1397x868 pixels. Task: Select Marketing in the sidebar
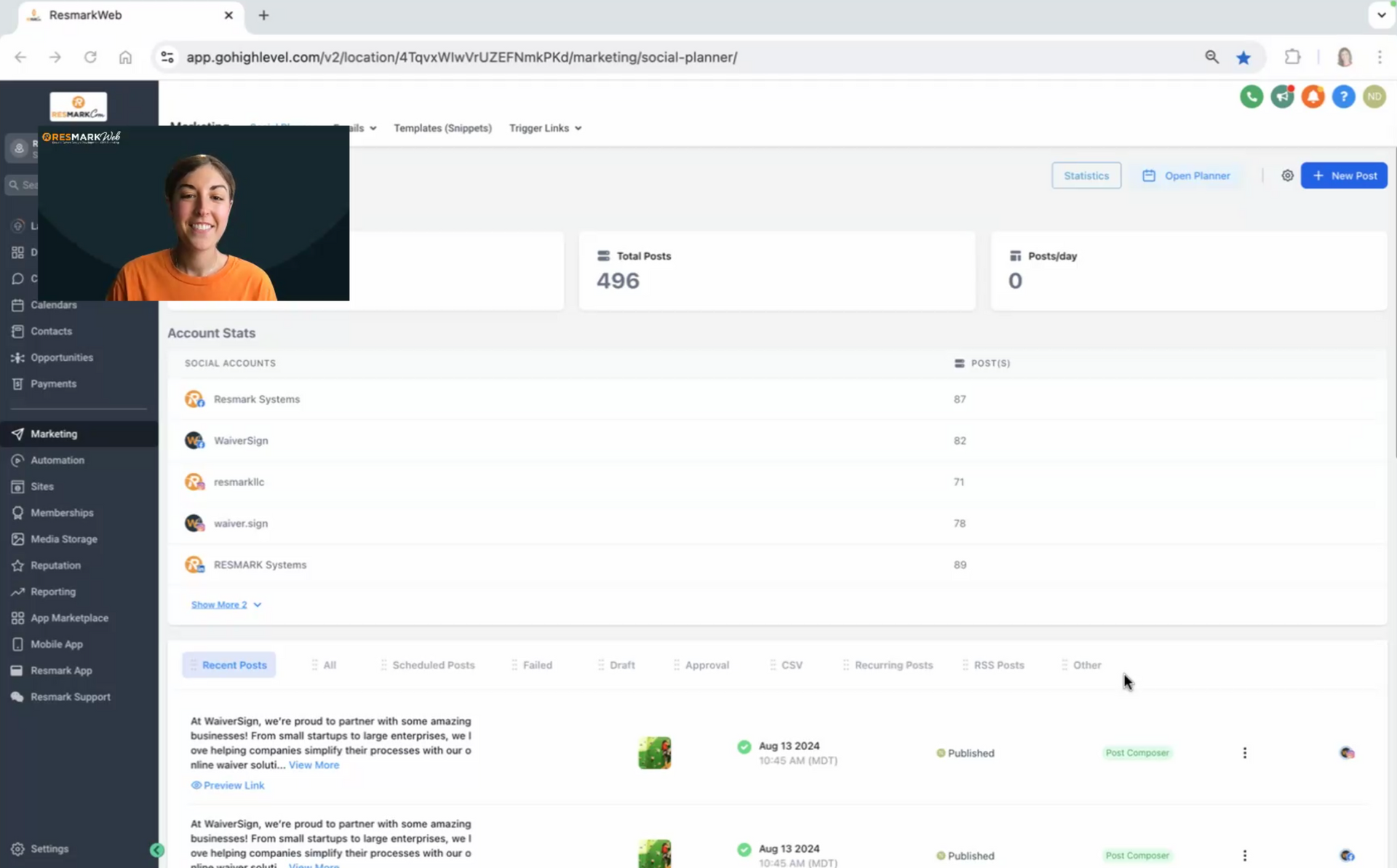(79, 434)
